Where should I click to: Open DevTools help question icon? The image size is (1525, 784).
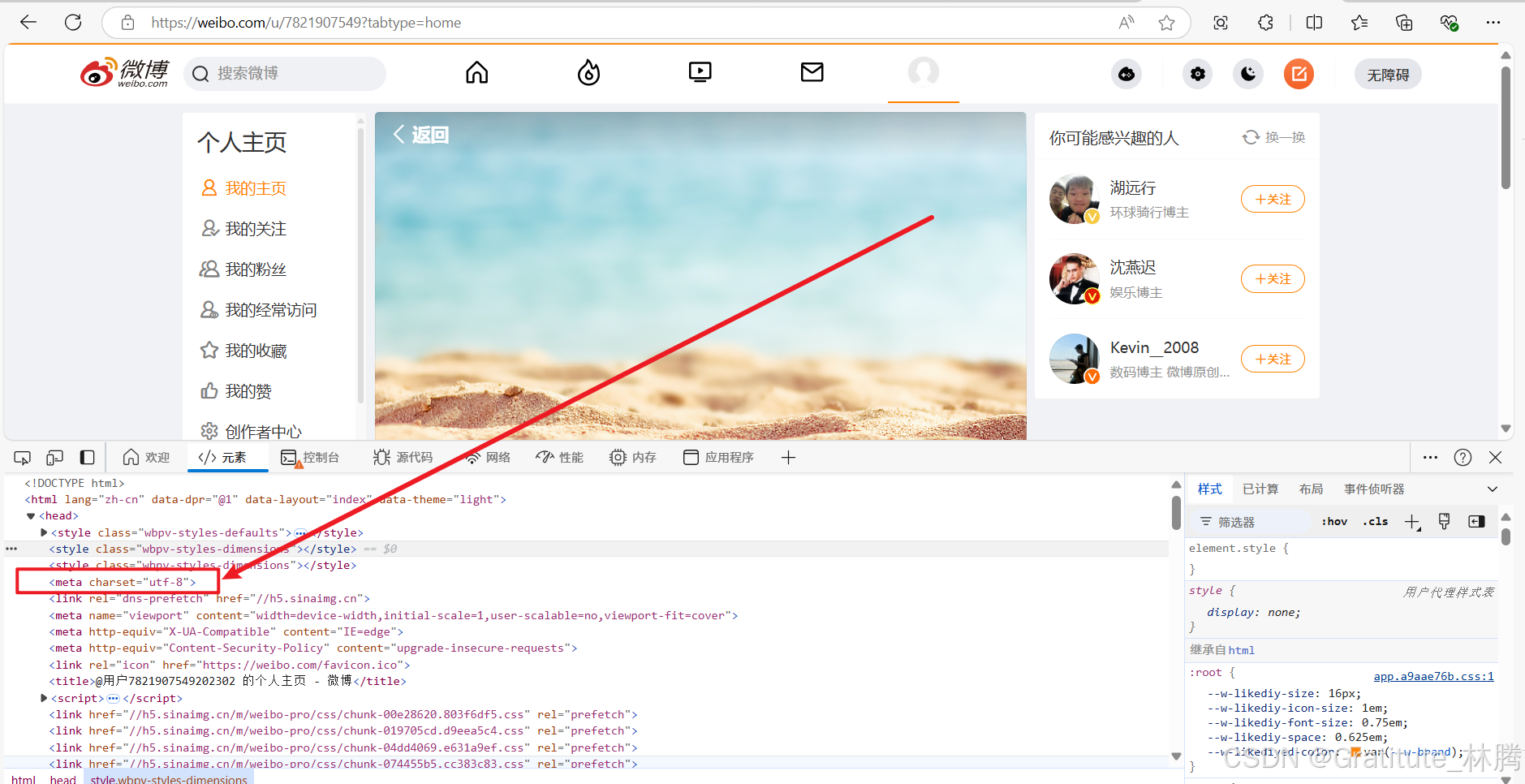1463,458
